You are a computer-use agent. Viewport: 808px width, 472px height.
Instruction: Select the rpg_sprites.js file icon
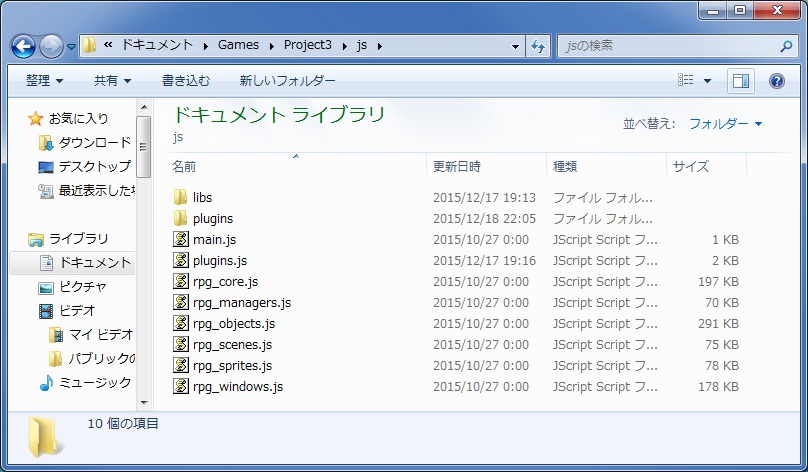click(x=181, y=365)
